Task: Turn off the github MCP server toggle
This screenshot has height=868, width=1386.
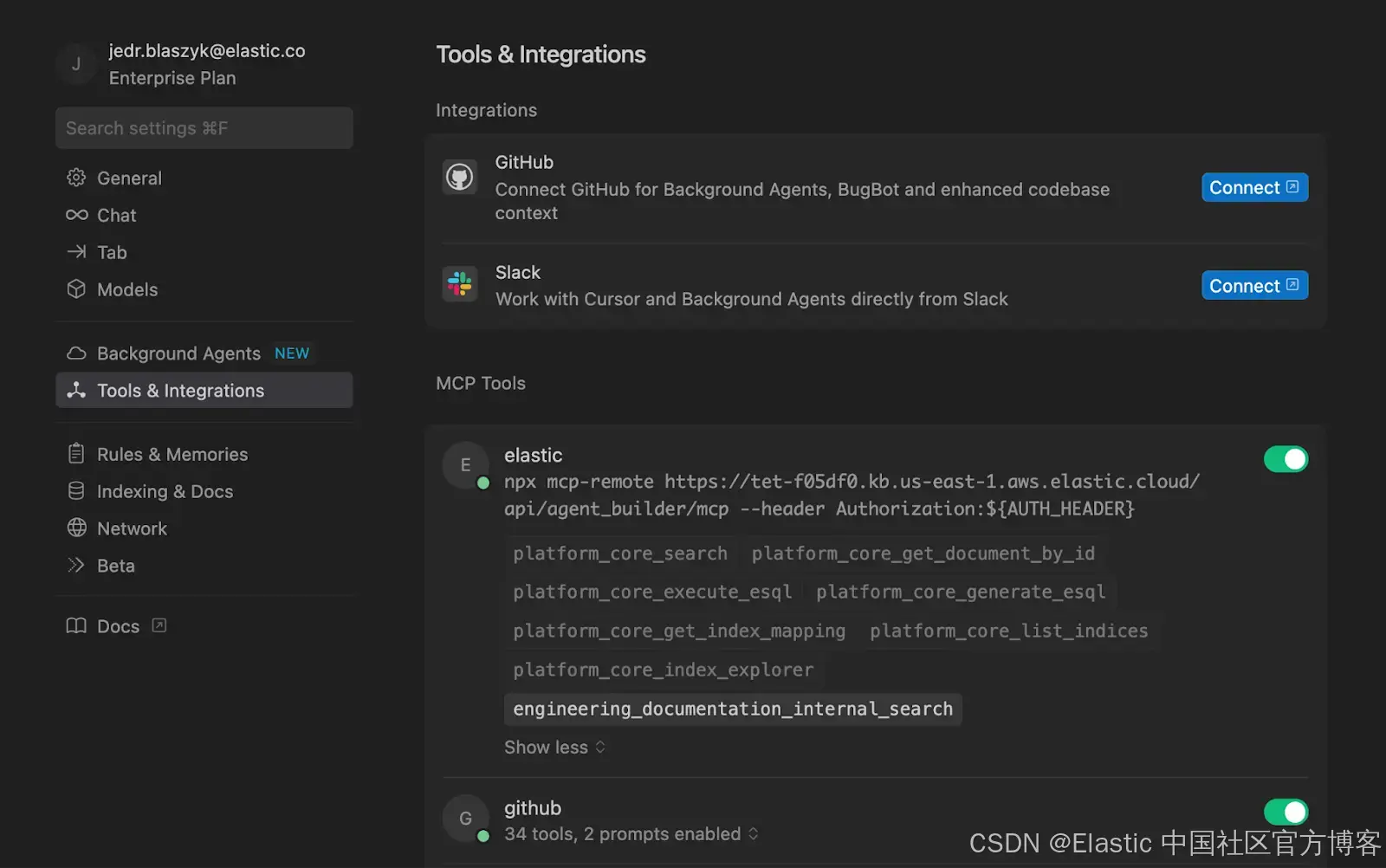Action: (x=1286, y=812)
